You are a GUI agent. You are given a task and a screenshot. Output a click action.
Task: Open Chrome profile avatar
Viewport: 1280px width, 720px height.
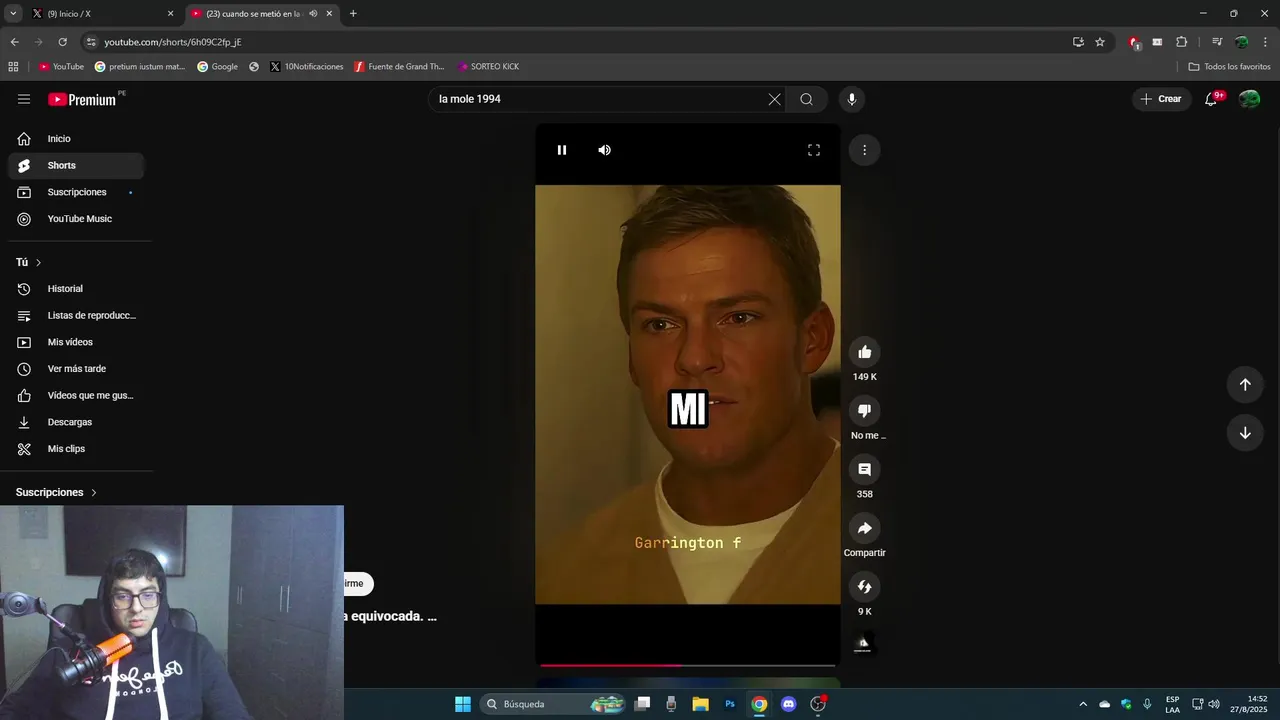1241,42
